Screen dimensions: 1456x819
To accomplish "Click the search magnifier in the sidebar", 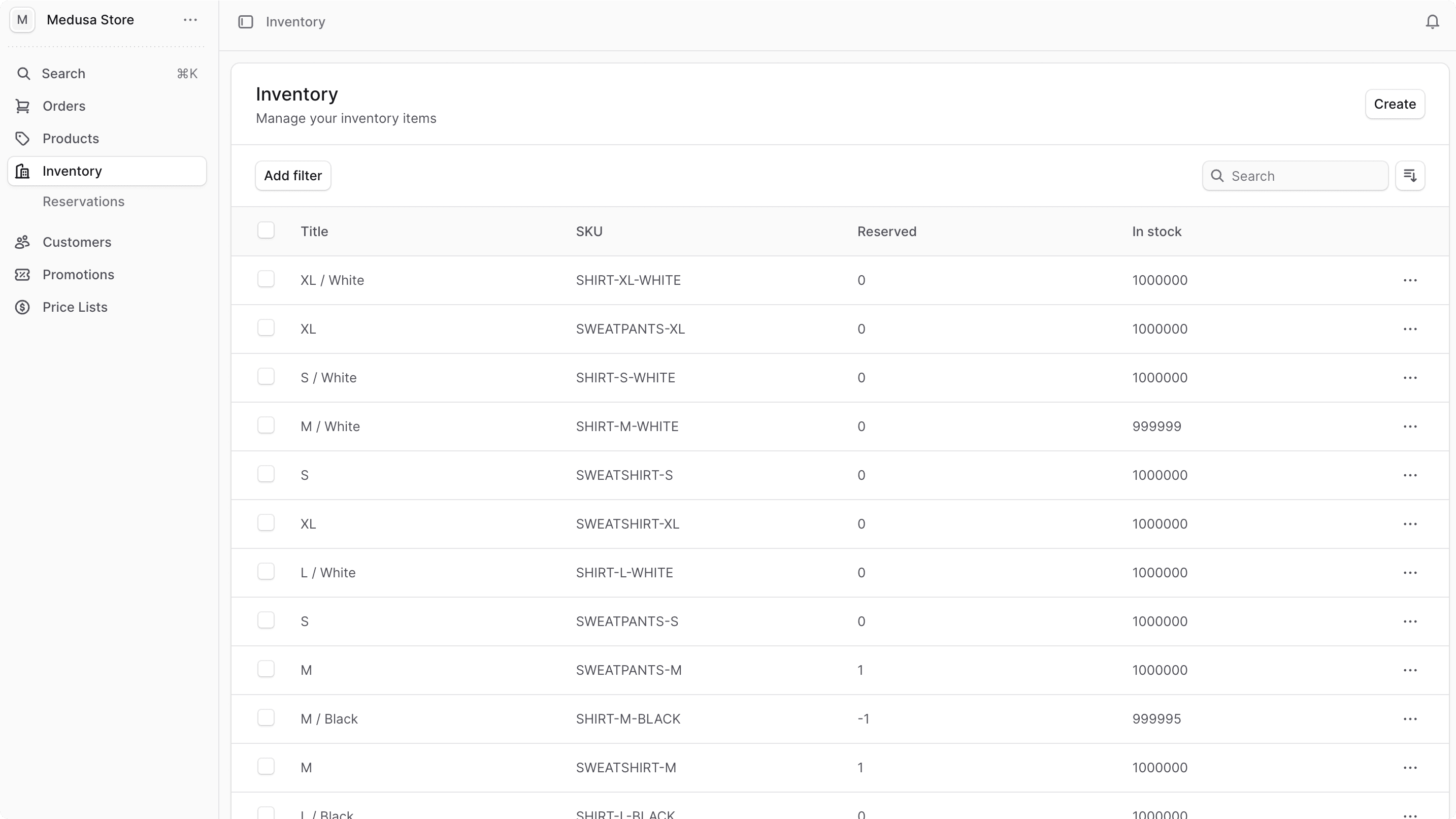I will tap(24, 74).
